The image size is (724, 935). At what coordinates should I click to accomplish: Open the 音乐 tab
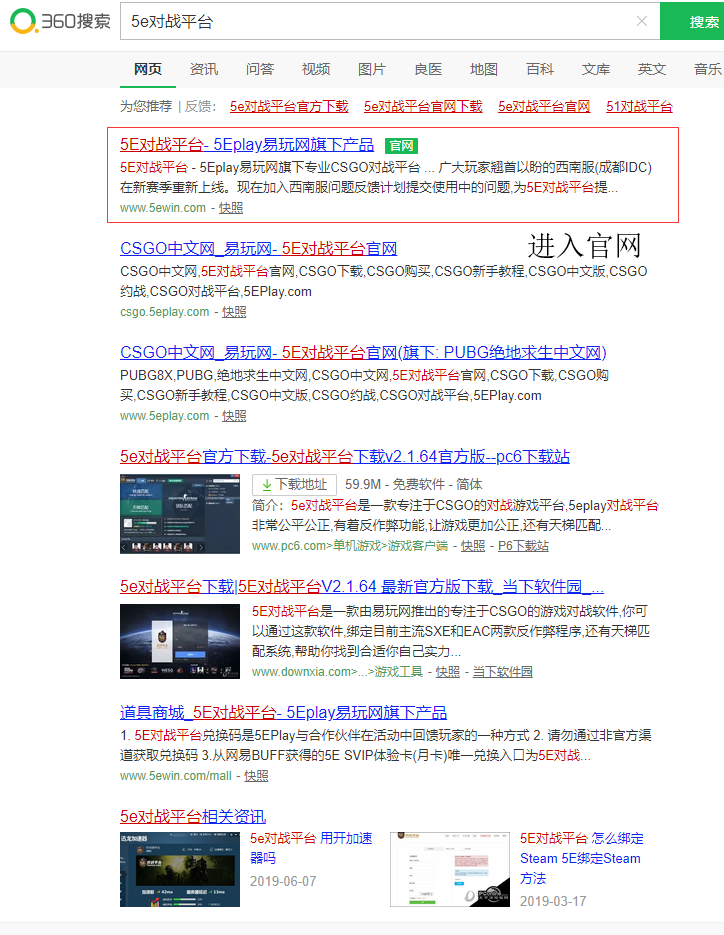click(708, 69)
